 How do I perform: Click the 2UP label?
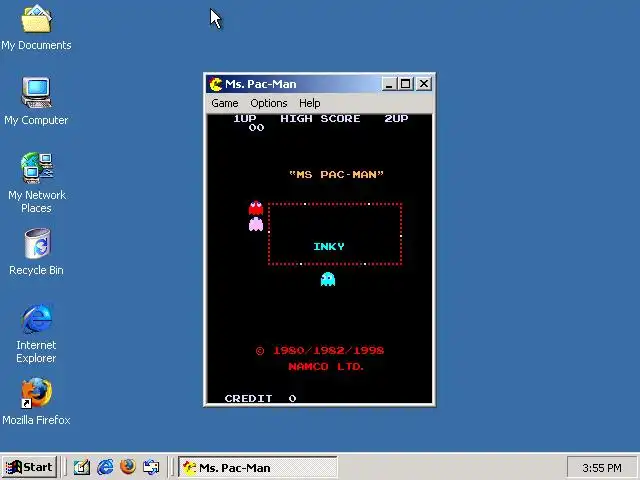point(396,119)
